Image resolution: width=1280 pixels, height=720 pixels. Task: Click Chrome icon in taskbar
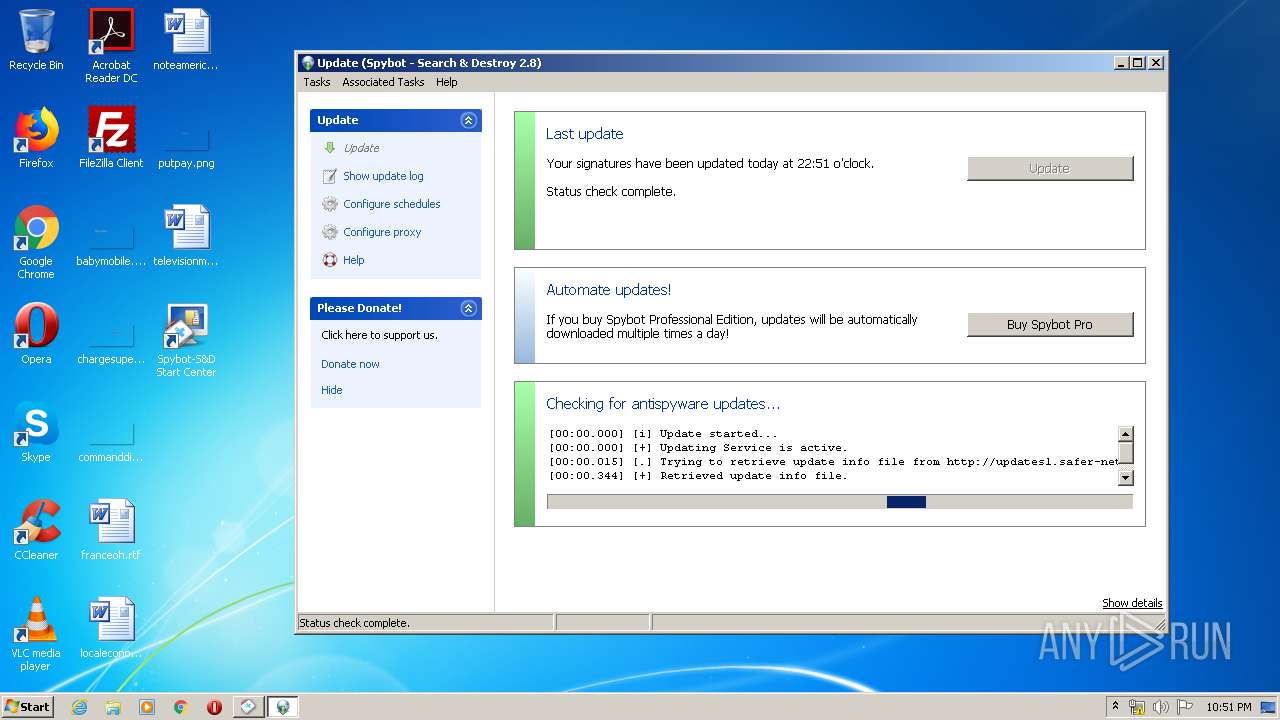pos(181,707)
